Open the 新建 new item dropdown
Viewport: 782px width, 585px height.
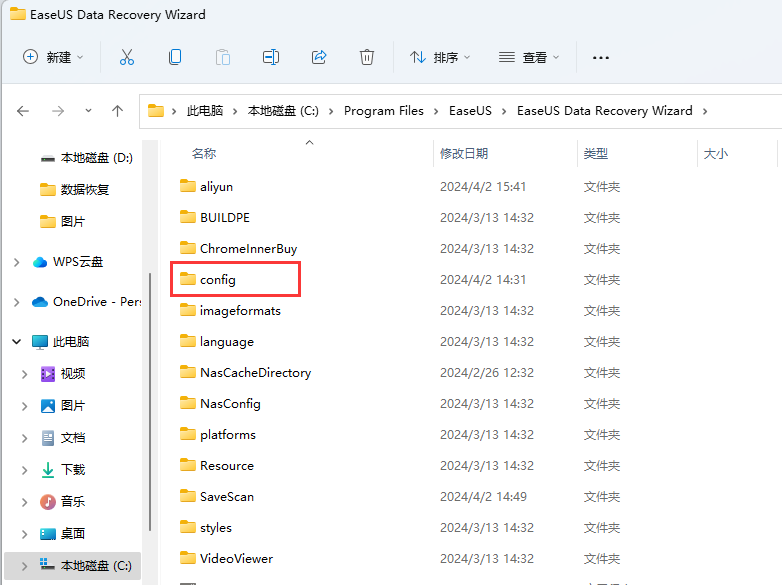pyautogui.click(x=53, y=57)
